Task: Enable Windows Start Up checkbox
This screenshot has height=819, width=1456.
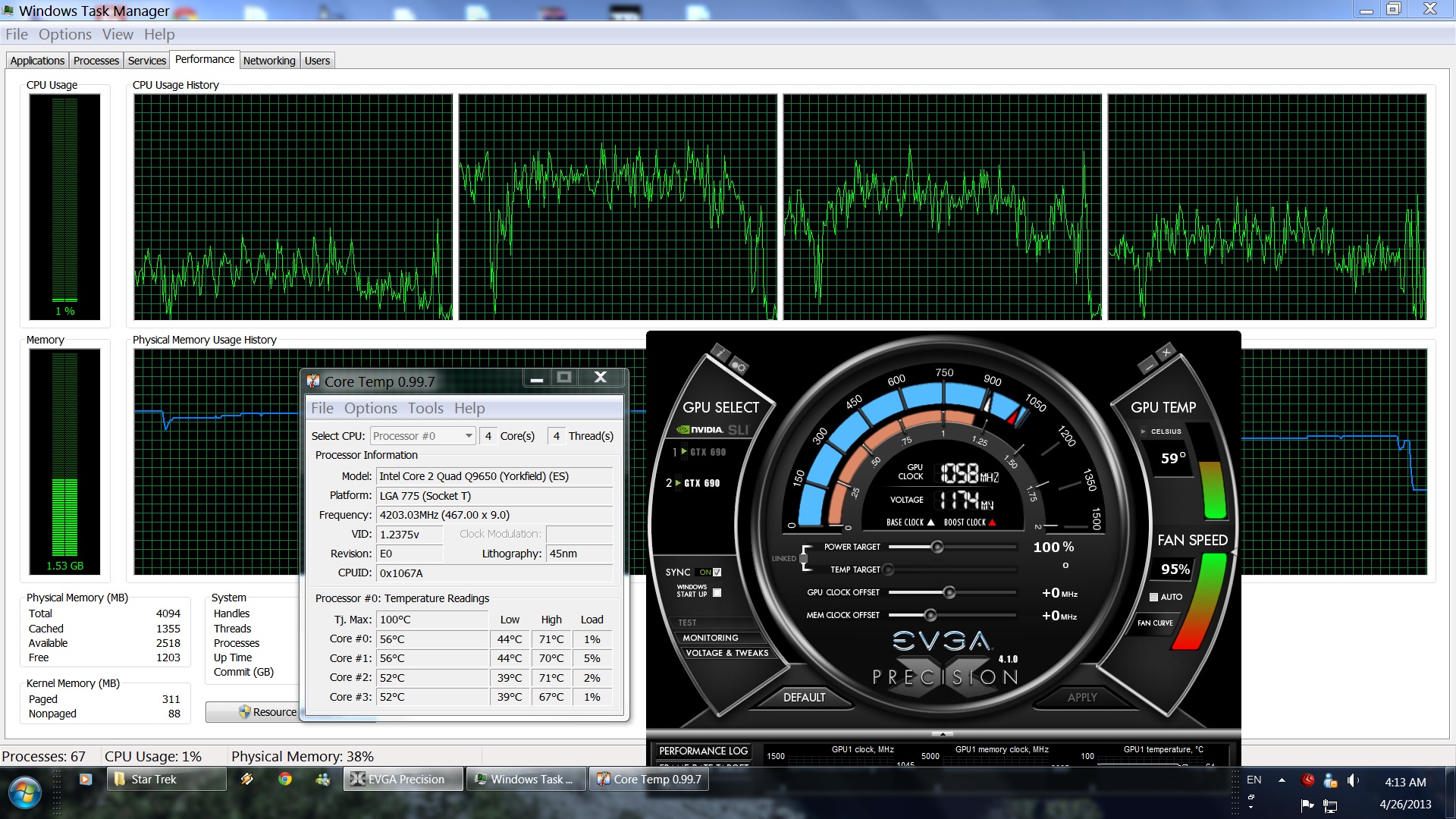Action: (717, 592)
